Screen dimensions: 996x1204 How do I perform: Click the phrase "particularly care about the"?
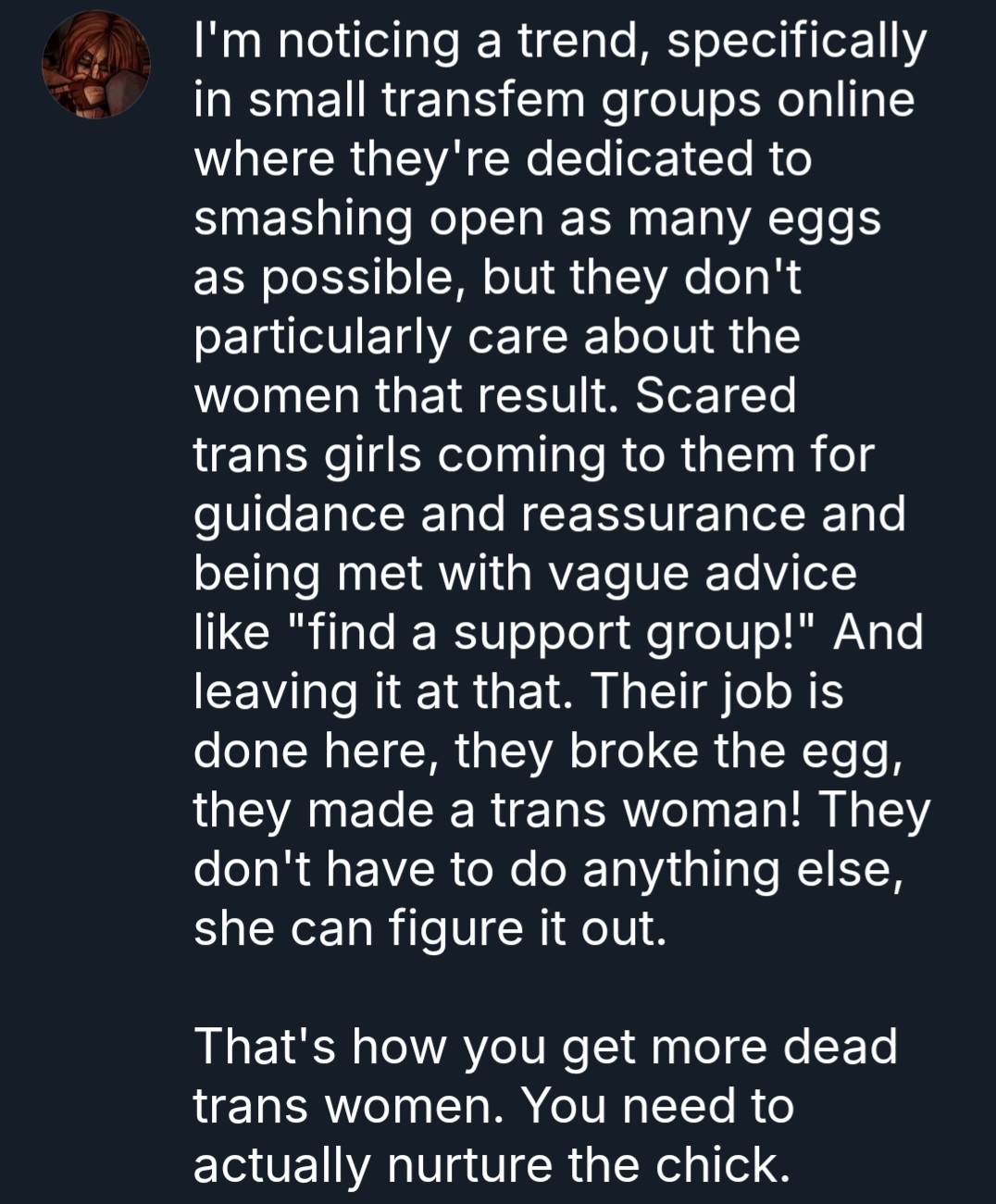[x=496, y=337]
